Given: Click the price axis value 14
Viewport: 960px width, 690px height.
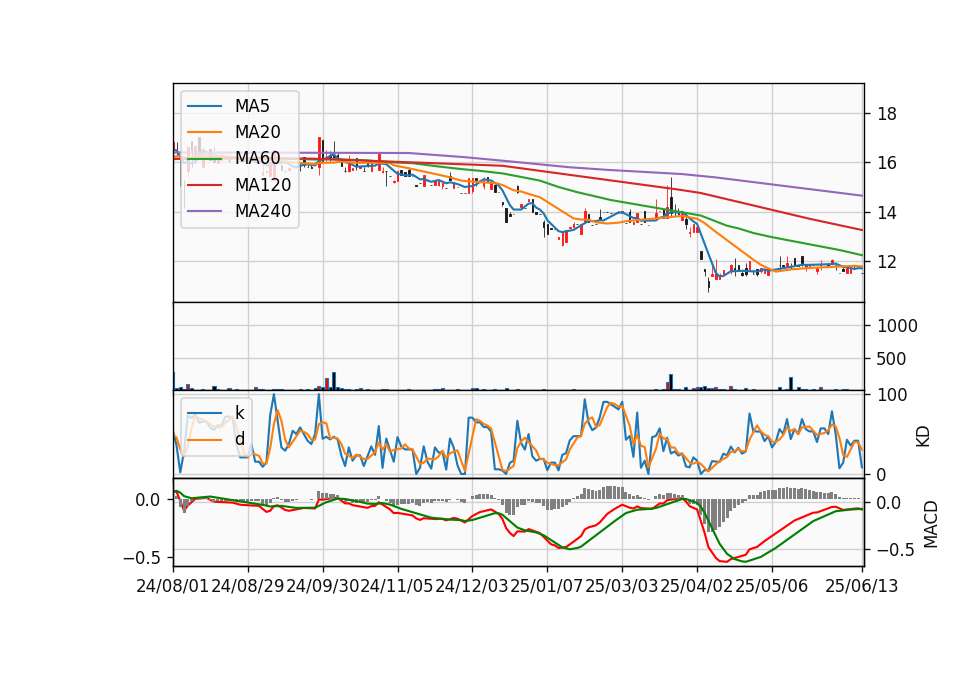Looking at the screenshot, I should 887,213.
